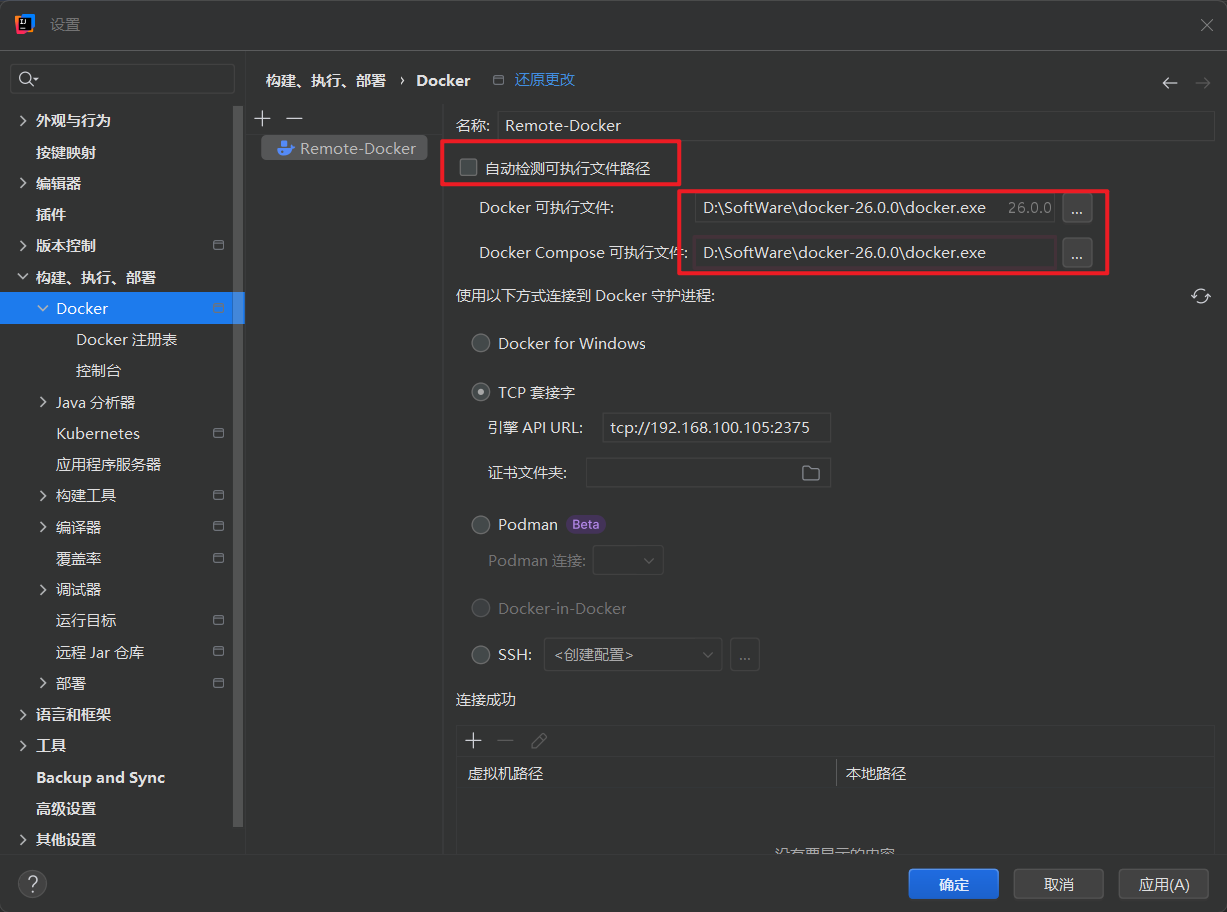
Task: Browse for Docker Compose executable file
Action: (1077, 253)
